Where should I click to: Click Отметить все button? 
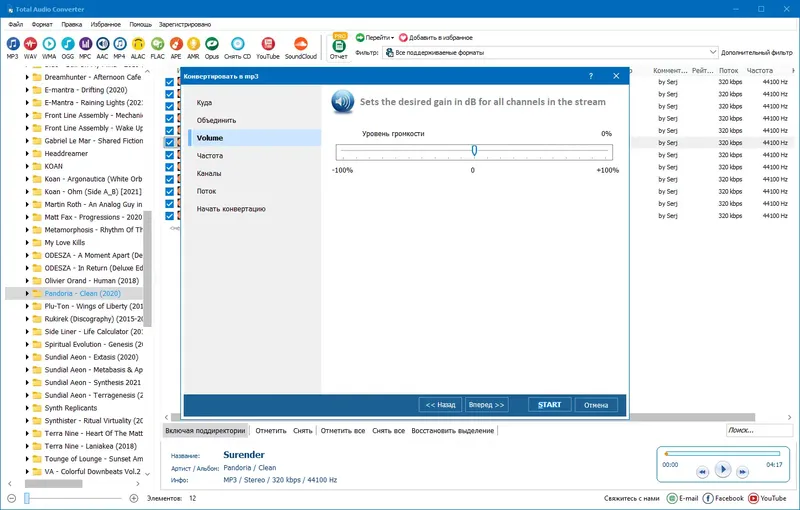343,430
